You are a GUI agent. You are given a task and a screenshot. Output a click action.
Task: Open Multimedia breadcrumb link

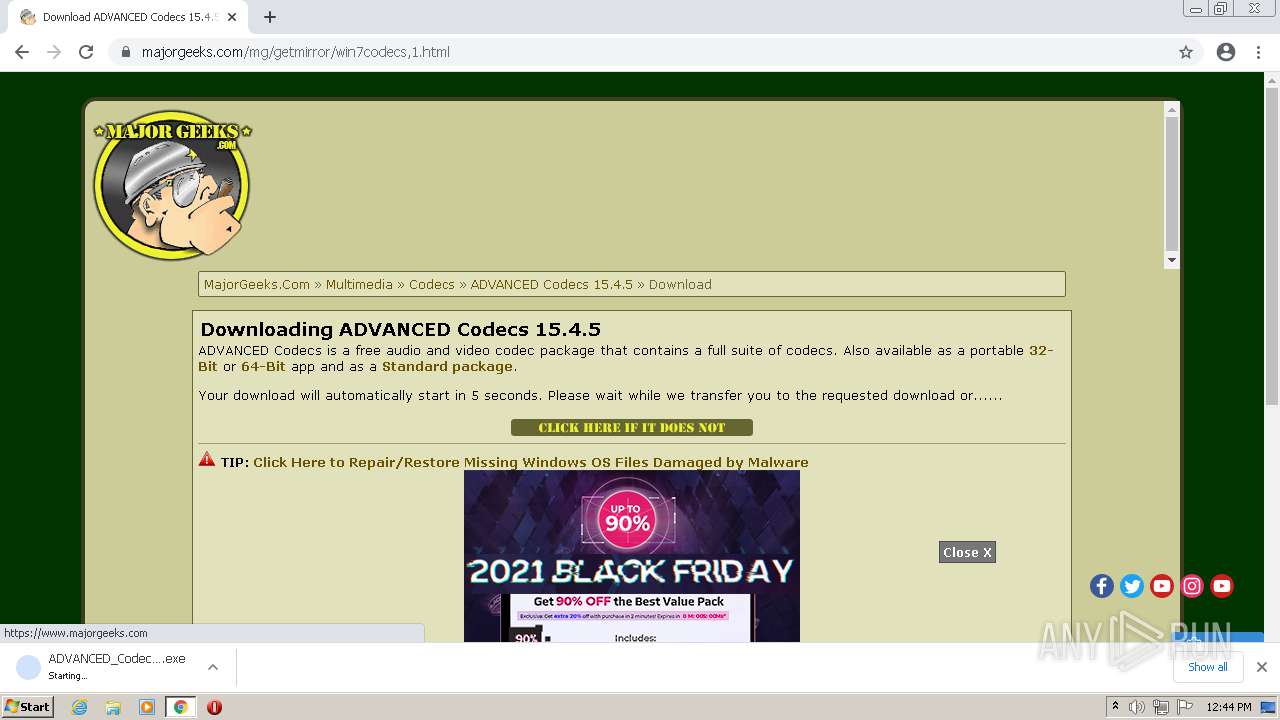pyautogui.click(x=359, y=285)
